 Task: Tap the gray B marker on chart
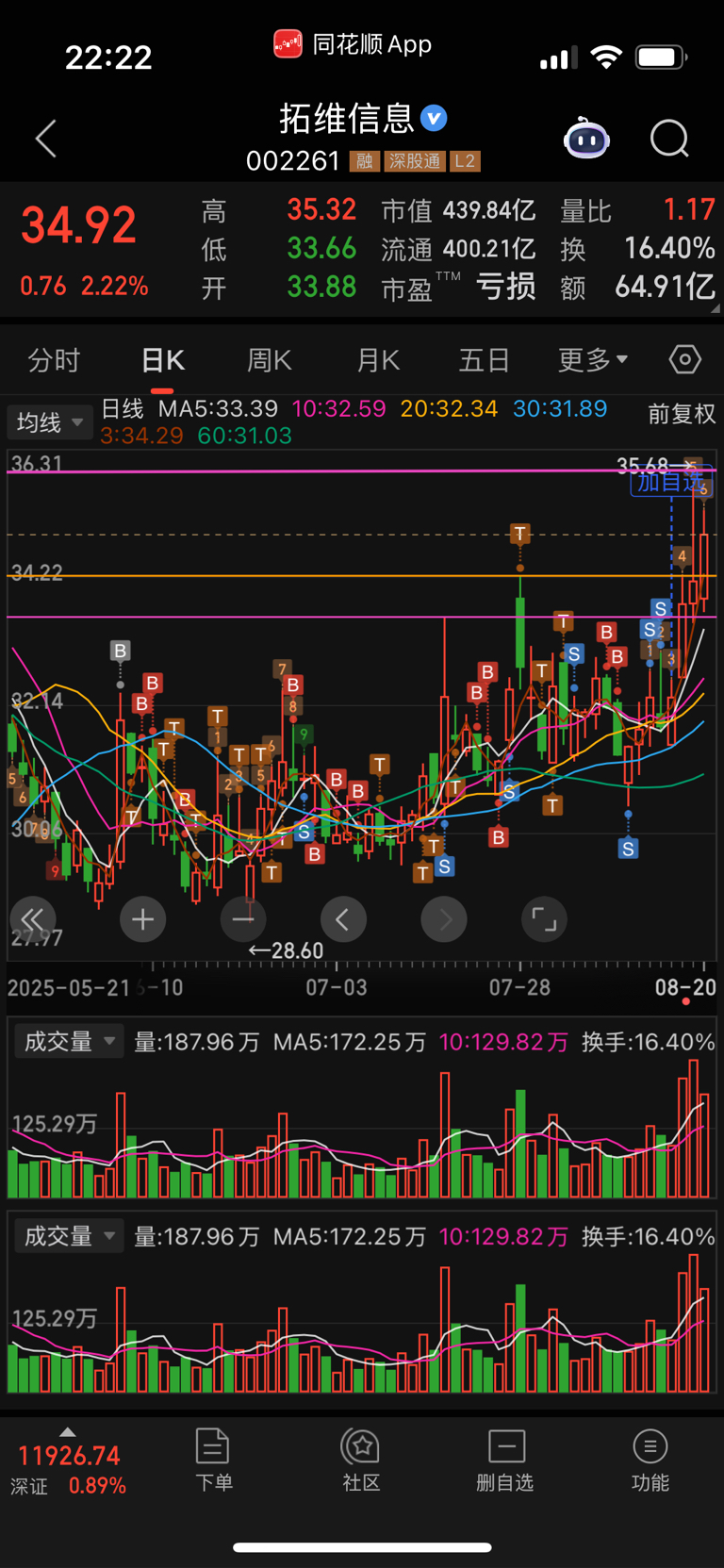(x=120, y=651)
